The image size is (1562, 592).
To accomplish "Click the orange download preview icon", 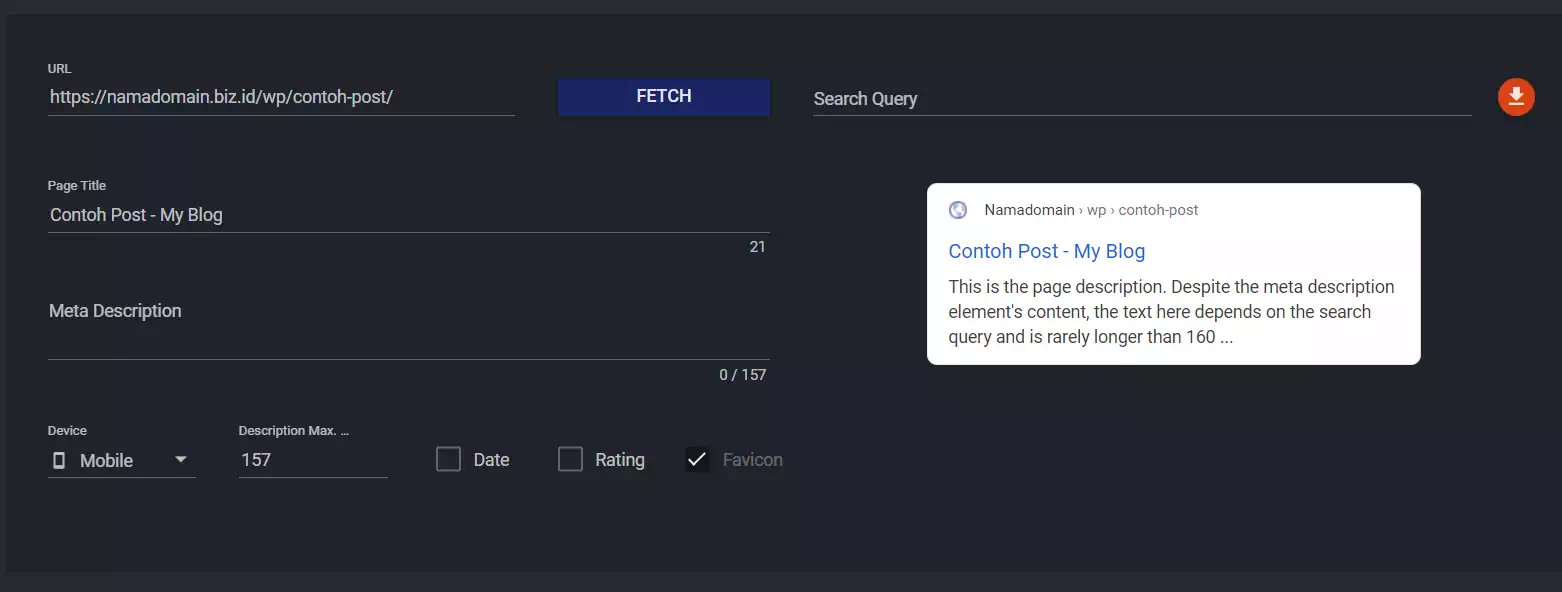I will point(1516,97).
